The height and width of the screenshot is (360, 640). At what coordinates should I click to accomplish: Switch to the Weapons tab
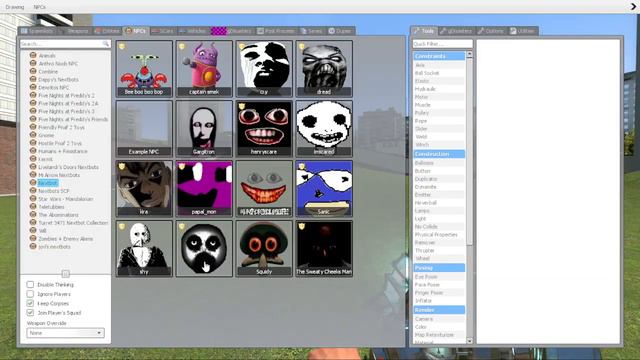pyautogui.click(x=75, y=31)
